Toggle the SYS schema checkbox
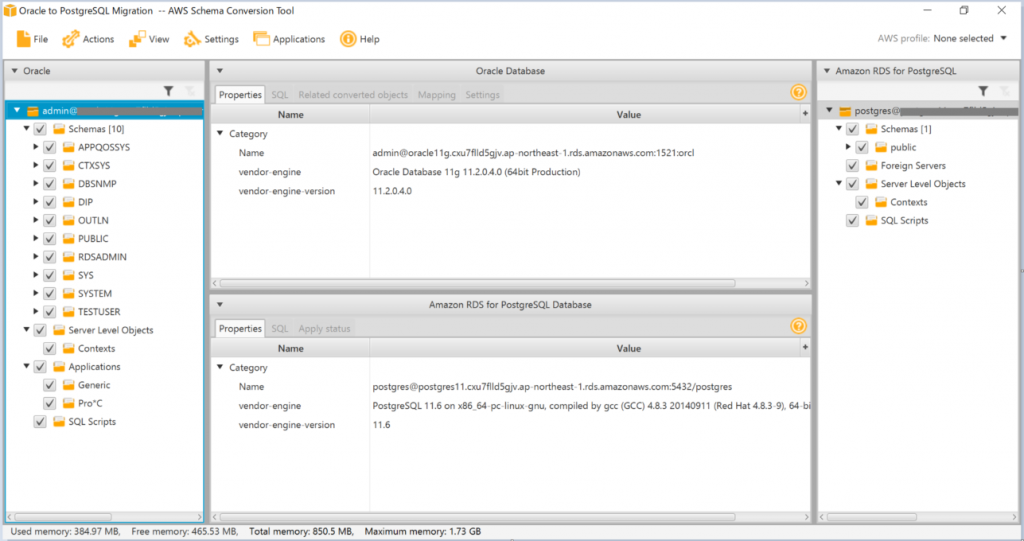Screen dimensions: 1024x541 pyautogui.click(x=50, y=275)
